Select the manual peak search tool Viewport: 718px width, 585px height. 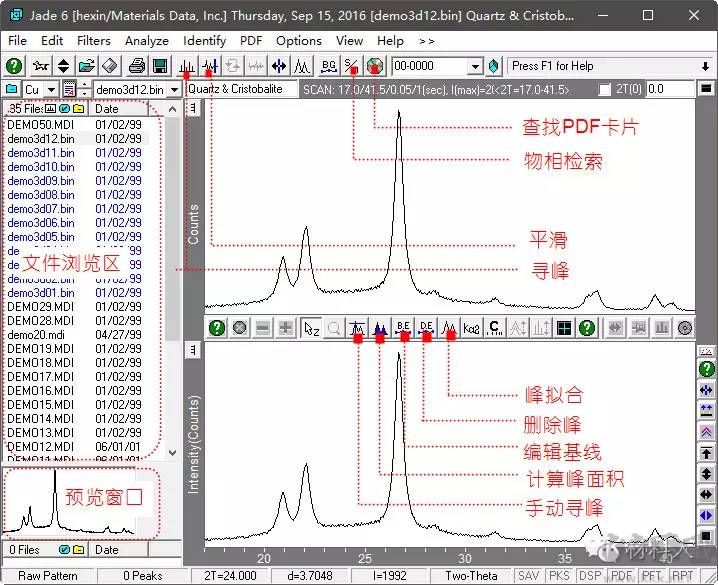358,328
